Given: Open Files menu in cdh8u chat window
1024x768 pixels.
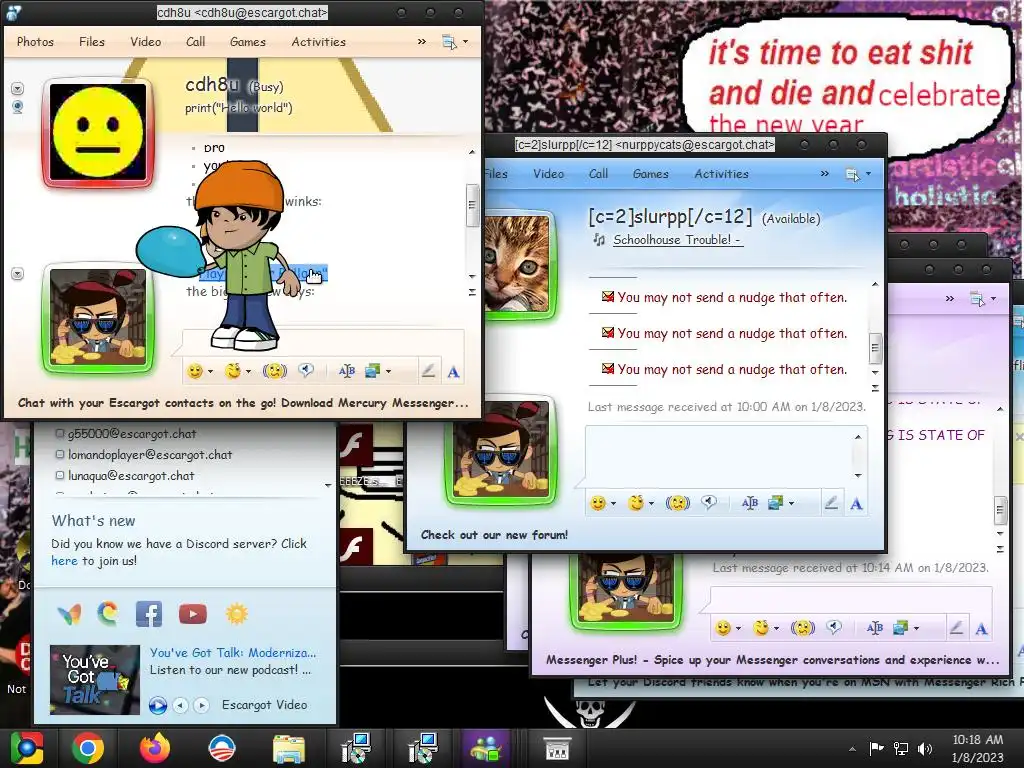Looking at the screenshot, I should tap(91, 42).
